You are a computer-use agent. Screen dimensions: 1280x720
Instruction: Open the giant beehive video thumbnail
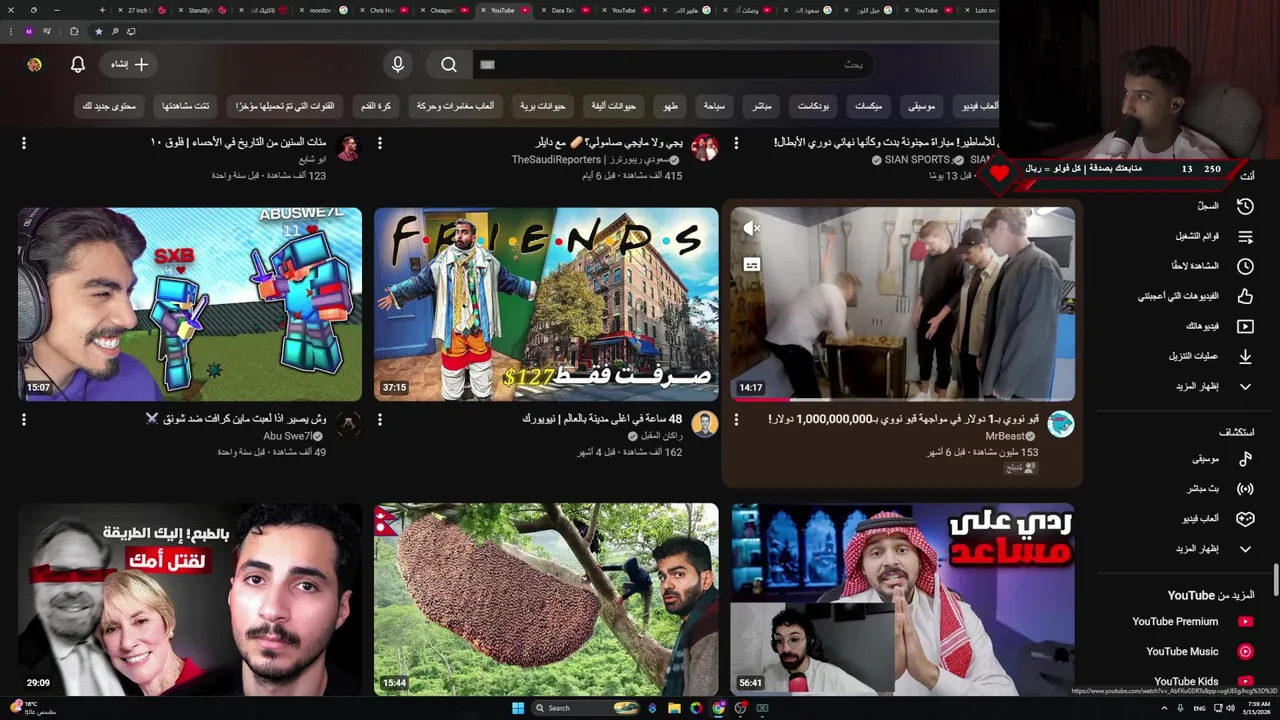point(546,599)
